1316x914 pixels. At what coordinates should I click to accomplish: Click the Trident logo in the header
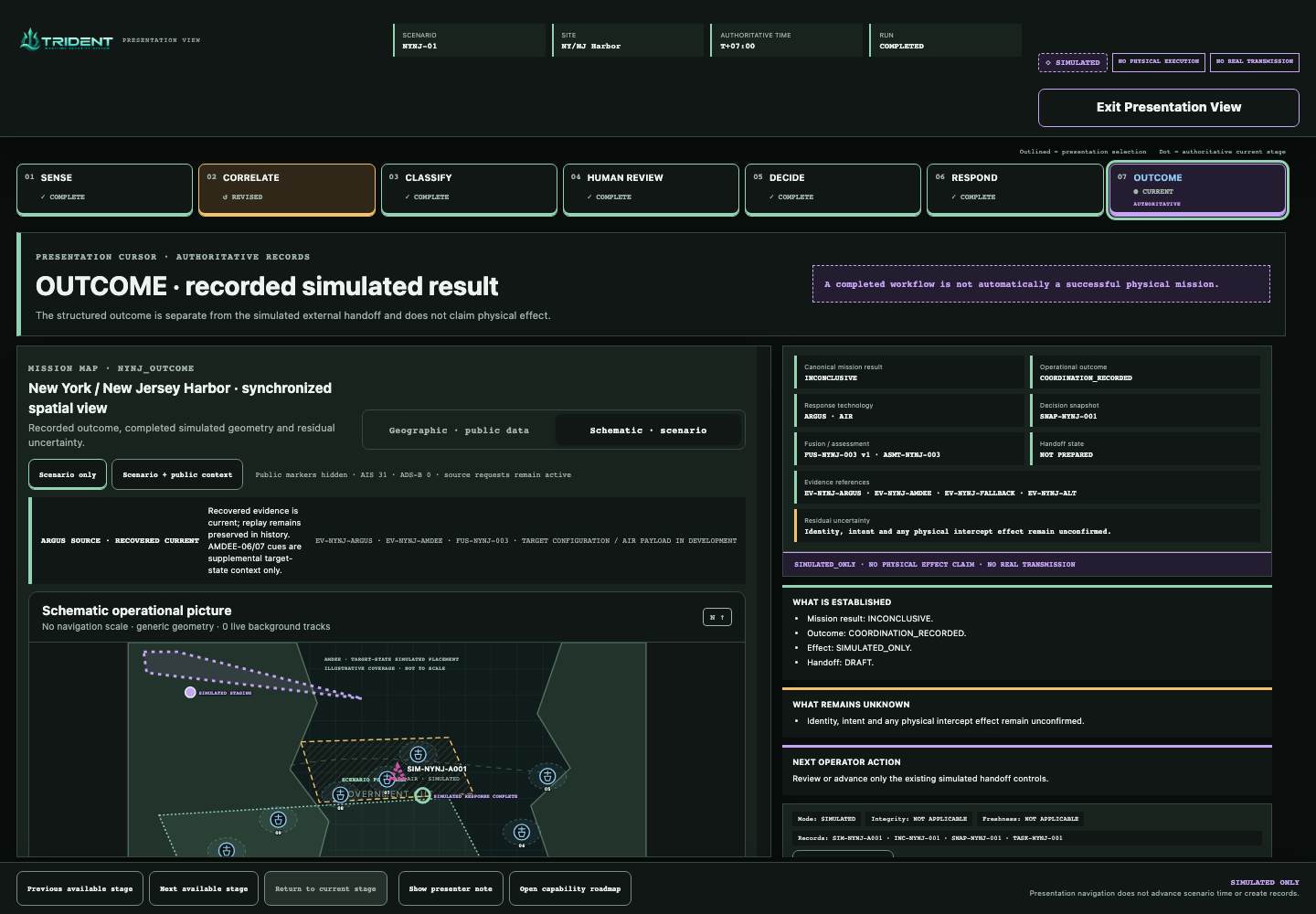(x=66, y=40)
